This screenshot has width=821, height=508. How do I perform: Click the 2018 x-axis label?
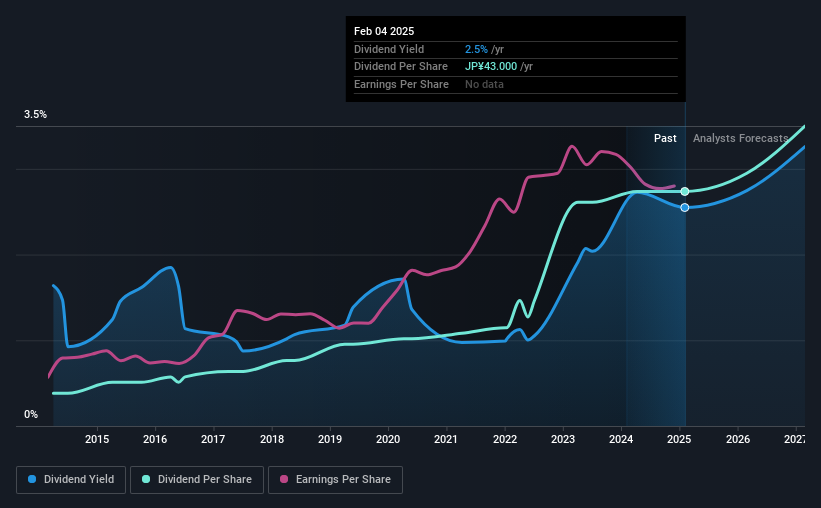(x=272, y=439)
